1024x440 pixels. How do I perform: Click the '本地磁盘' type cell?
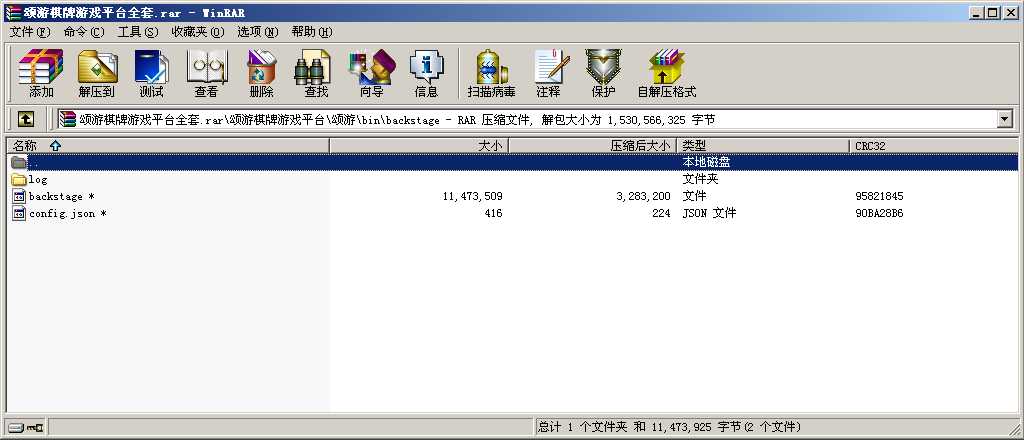click(x=706, y=162)
